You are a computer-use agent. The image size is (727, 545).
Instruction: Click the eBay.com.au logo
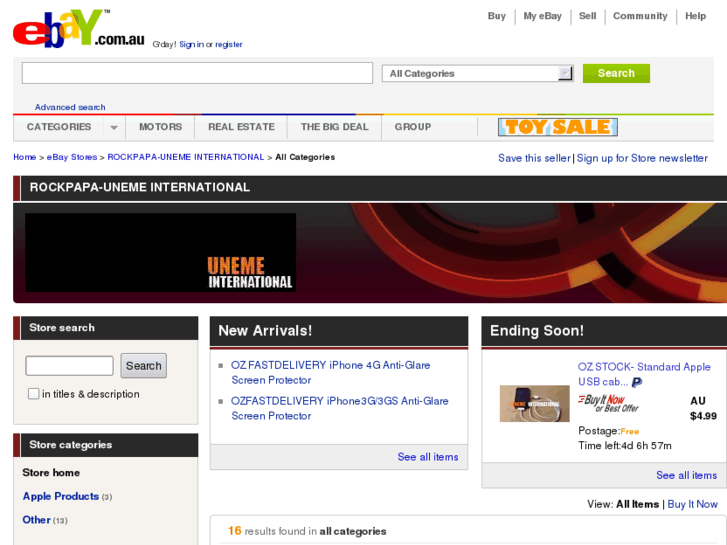[x=79, y=29]
